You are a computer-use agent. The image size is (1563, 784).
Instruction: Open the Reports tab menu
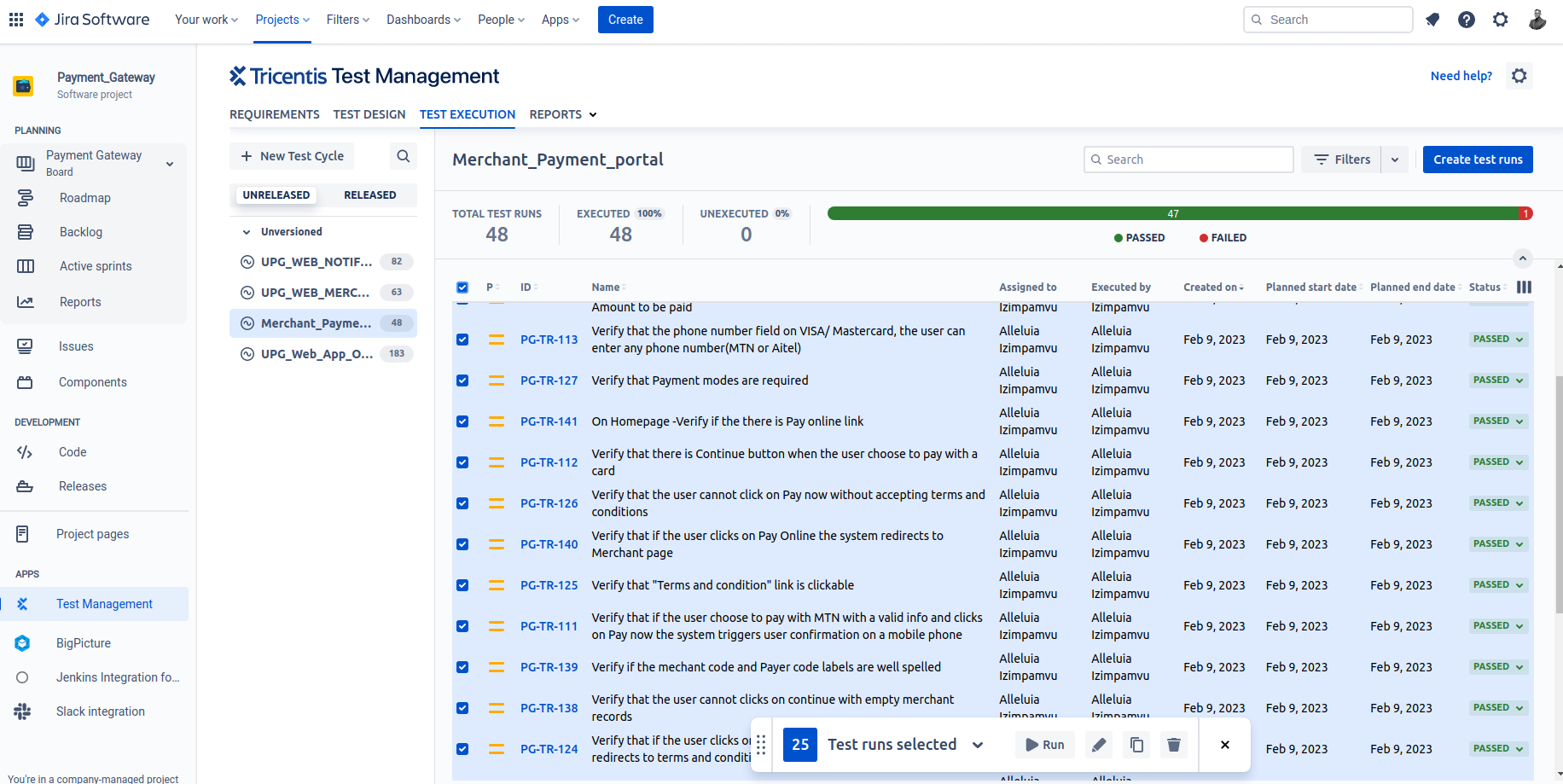coord(563,114)
